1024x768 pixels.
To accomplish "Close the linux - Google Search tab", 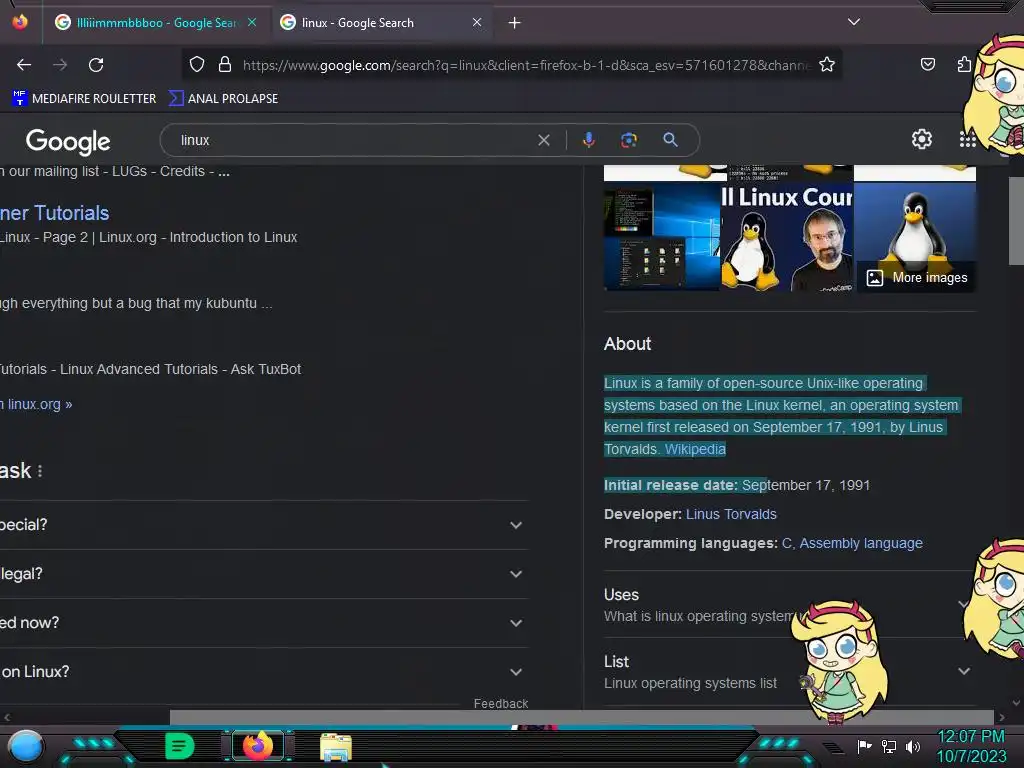I will pos(477,22).
